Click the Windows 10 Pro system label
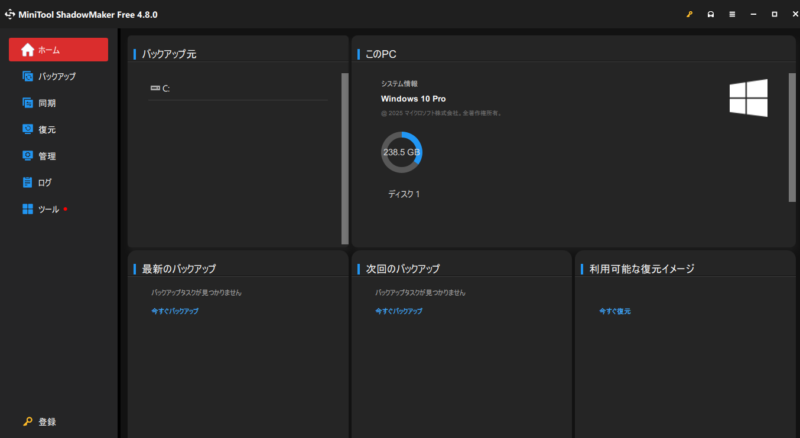This screenshot has height=438, width=800. (415, 99)
